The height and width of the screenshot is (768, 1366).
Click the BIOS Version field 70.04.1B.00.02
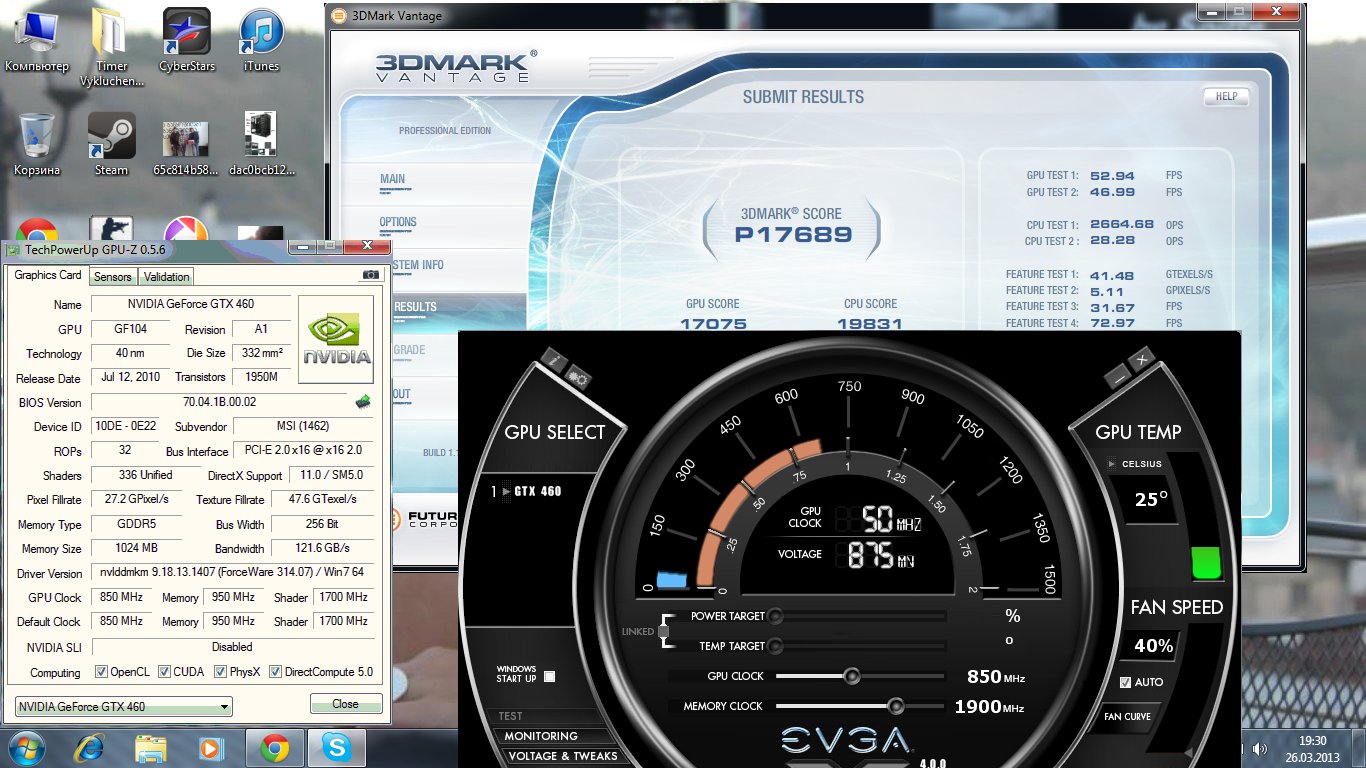pyautogui.click(x=220, y=402)
